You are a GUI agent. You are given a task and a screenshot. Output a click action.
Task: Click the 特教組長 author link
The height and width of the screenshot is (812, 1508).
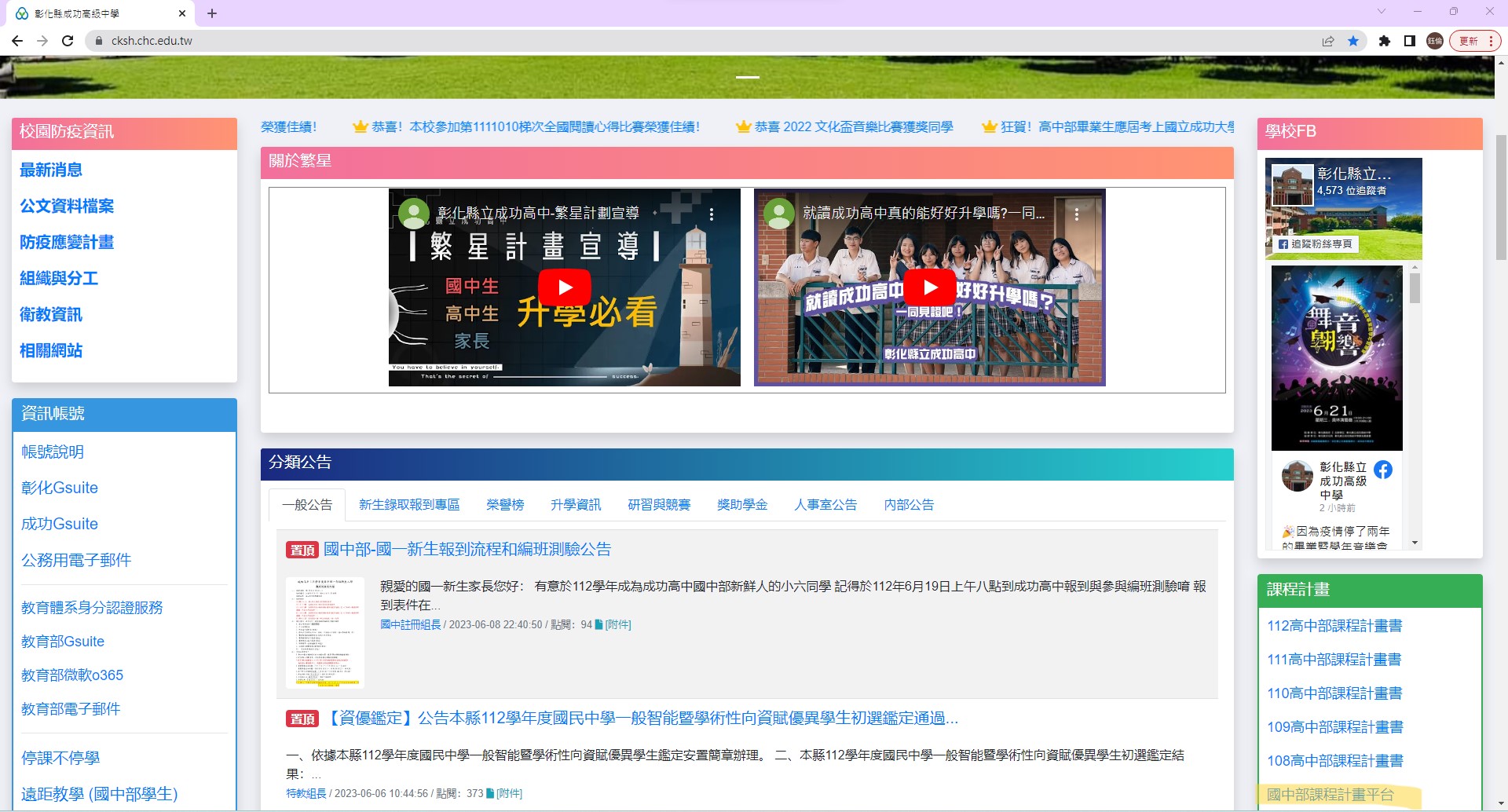coord(306,794)
